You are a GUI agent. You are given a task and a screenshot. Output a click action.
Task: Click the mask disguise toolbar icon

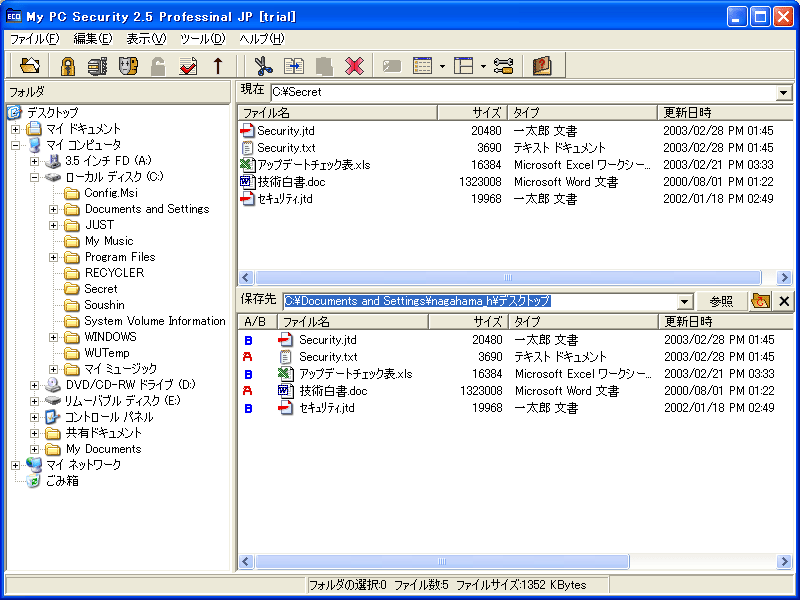coord(128,66)
